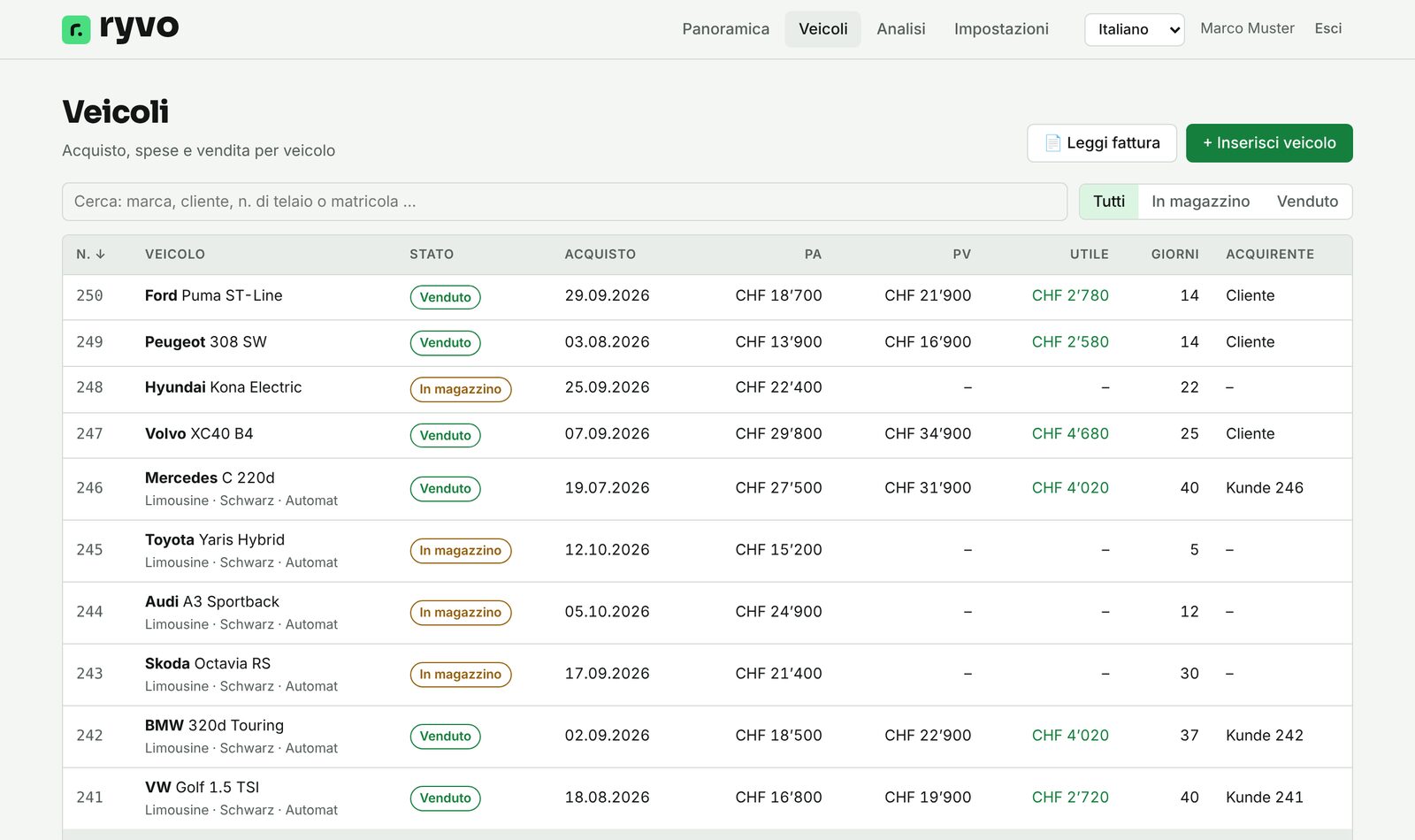Select BMW 320d Touring vehicle

pyautogui.click(x=707, y=737)
